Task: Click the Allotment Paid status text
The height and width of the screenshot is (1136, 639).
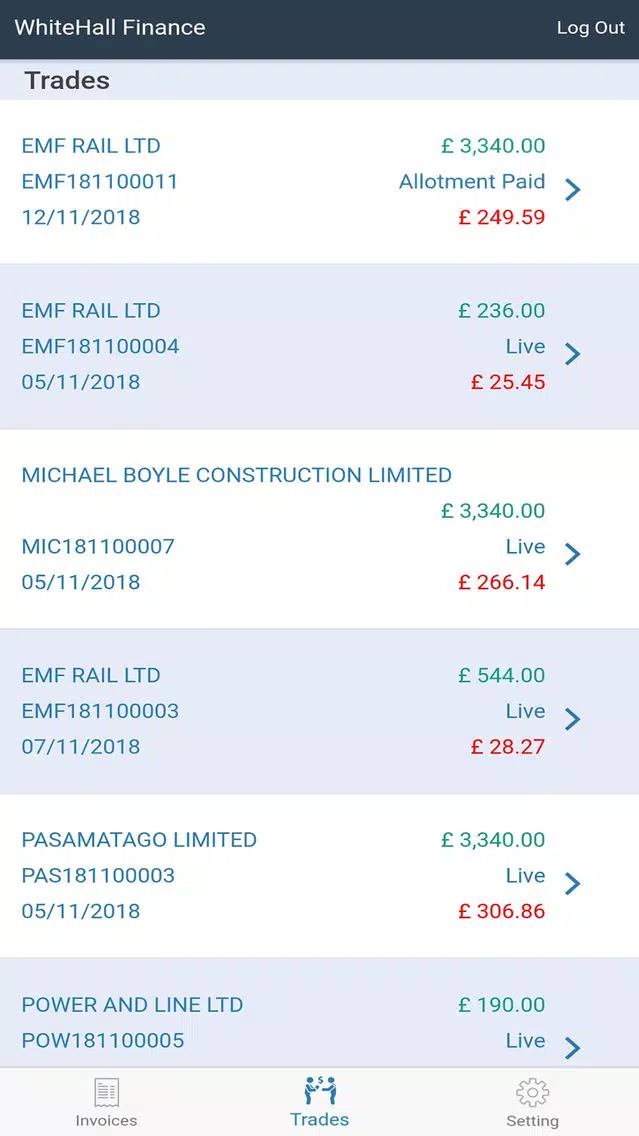Action: [x=472, y=182]
